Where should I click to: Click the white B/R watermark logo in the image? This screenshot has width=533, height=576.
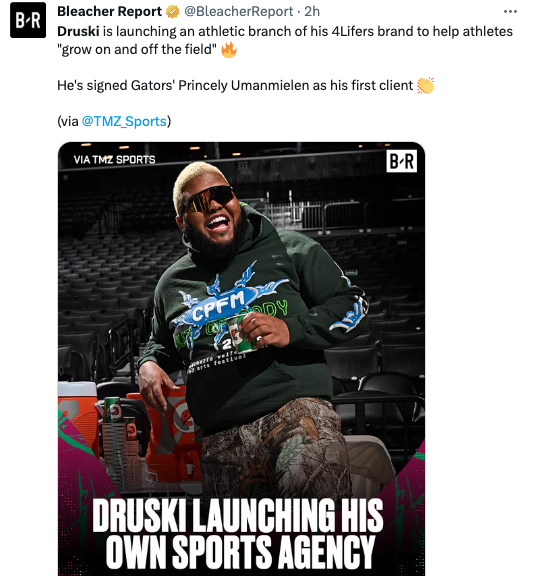point(401,161)
